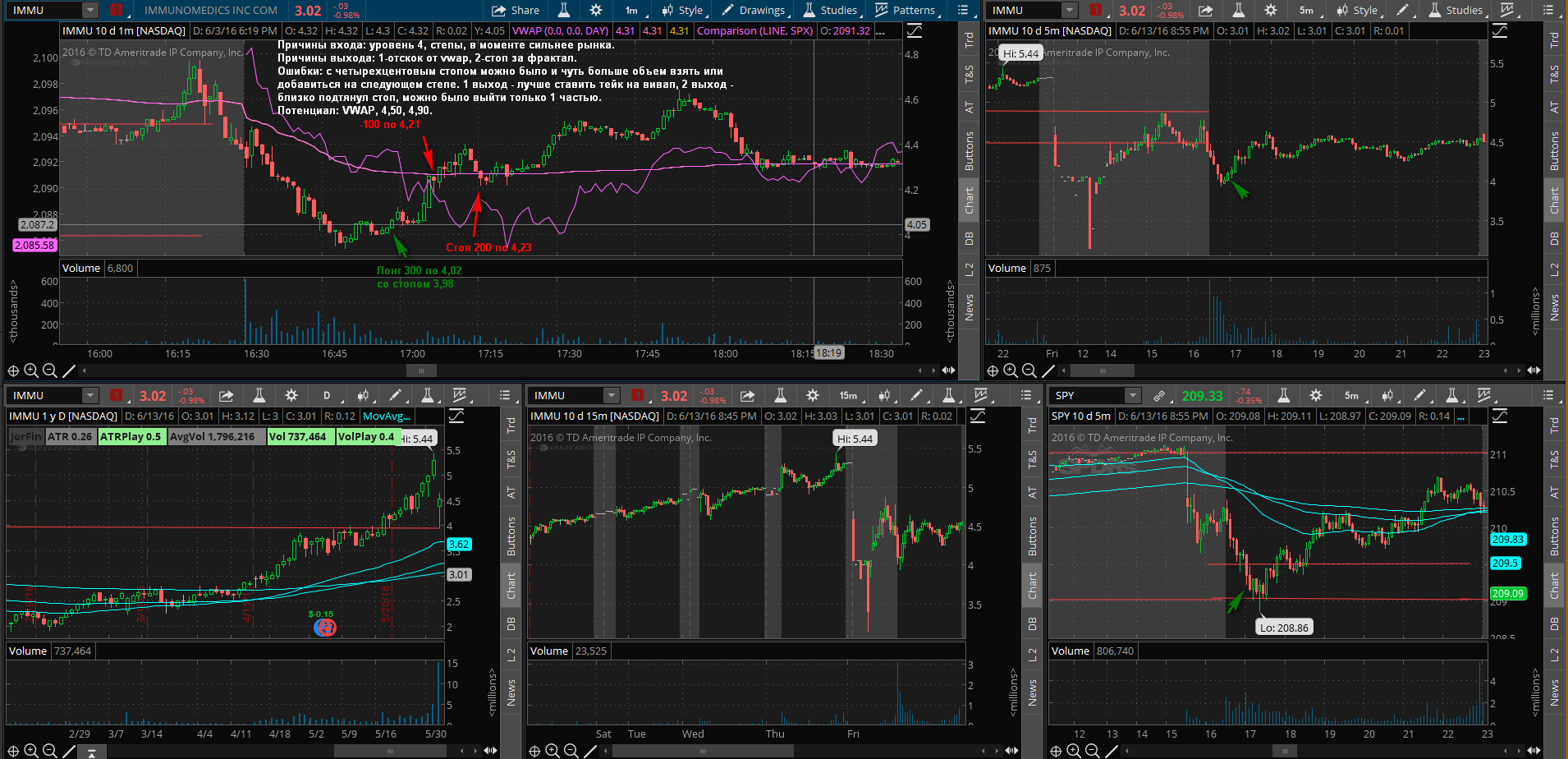Screen dimensions: 1568x759
Task: Open Style menu in IMMU 5m chart
Action: coord(1359,10)
